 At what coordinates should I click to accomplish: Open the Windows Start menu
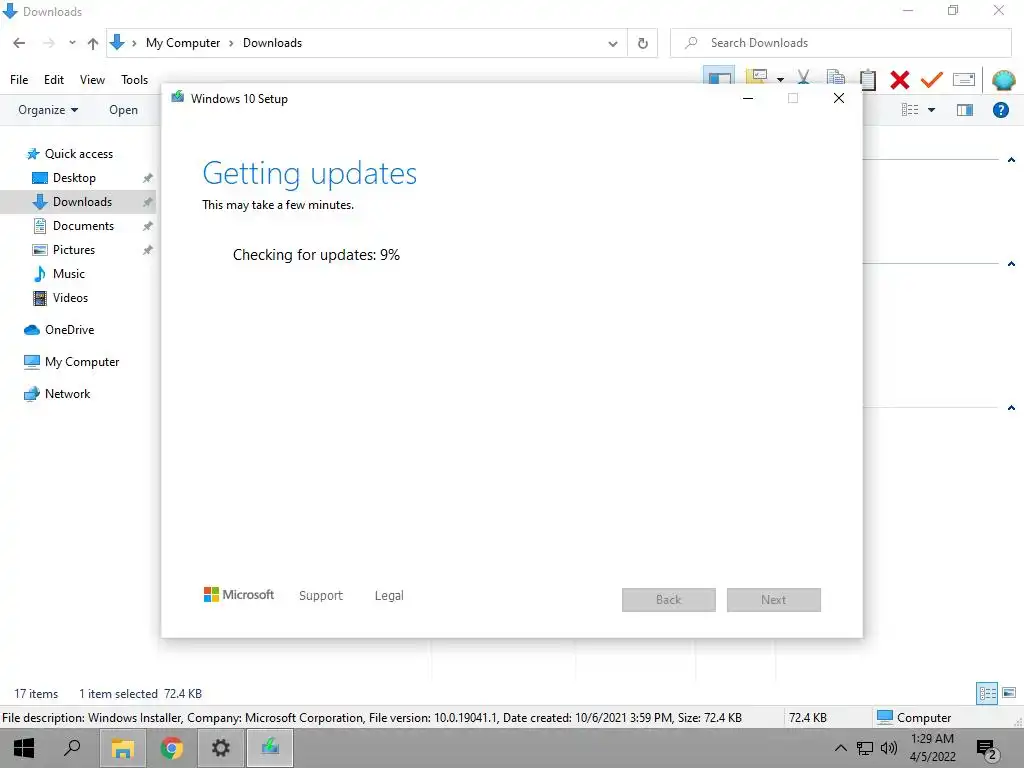24,748
